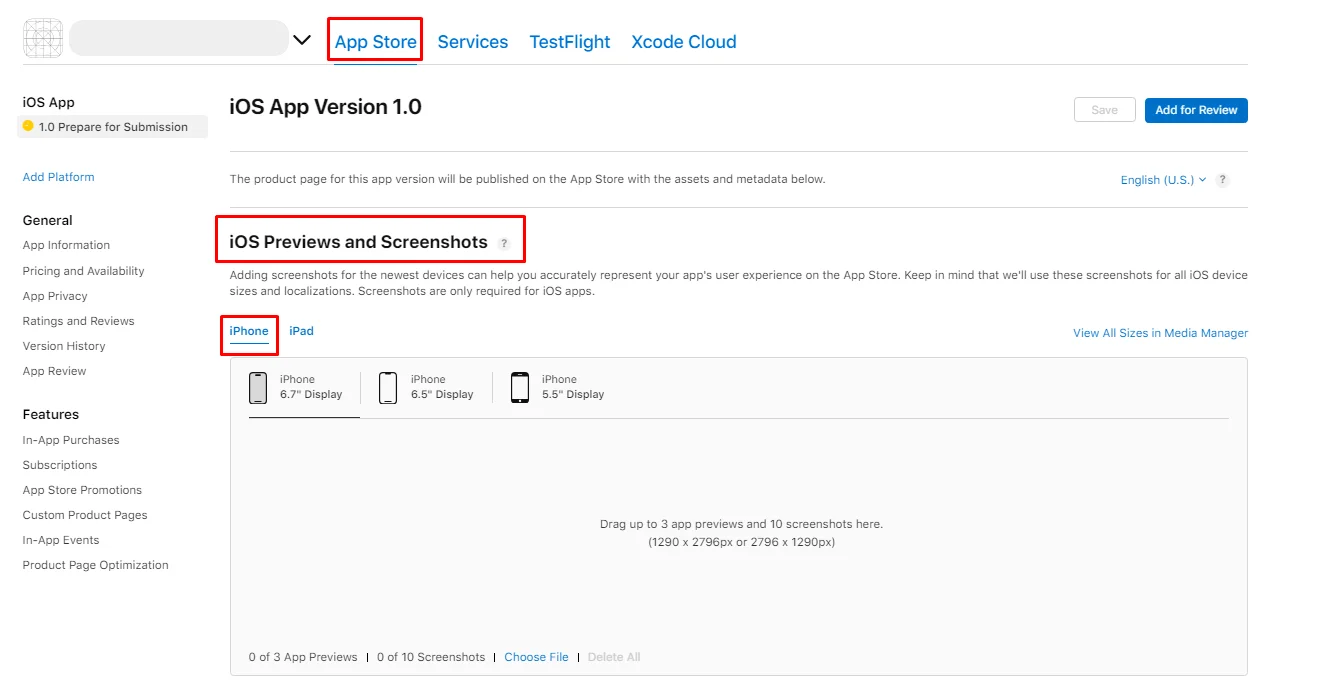This screenshot has height=684, width=1318.
Task: Click the '0 of 3 App Previews' counter text
Action: pos(303,657)
